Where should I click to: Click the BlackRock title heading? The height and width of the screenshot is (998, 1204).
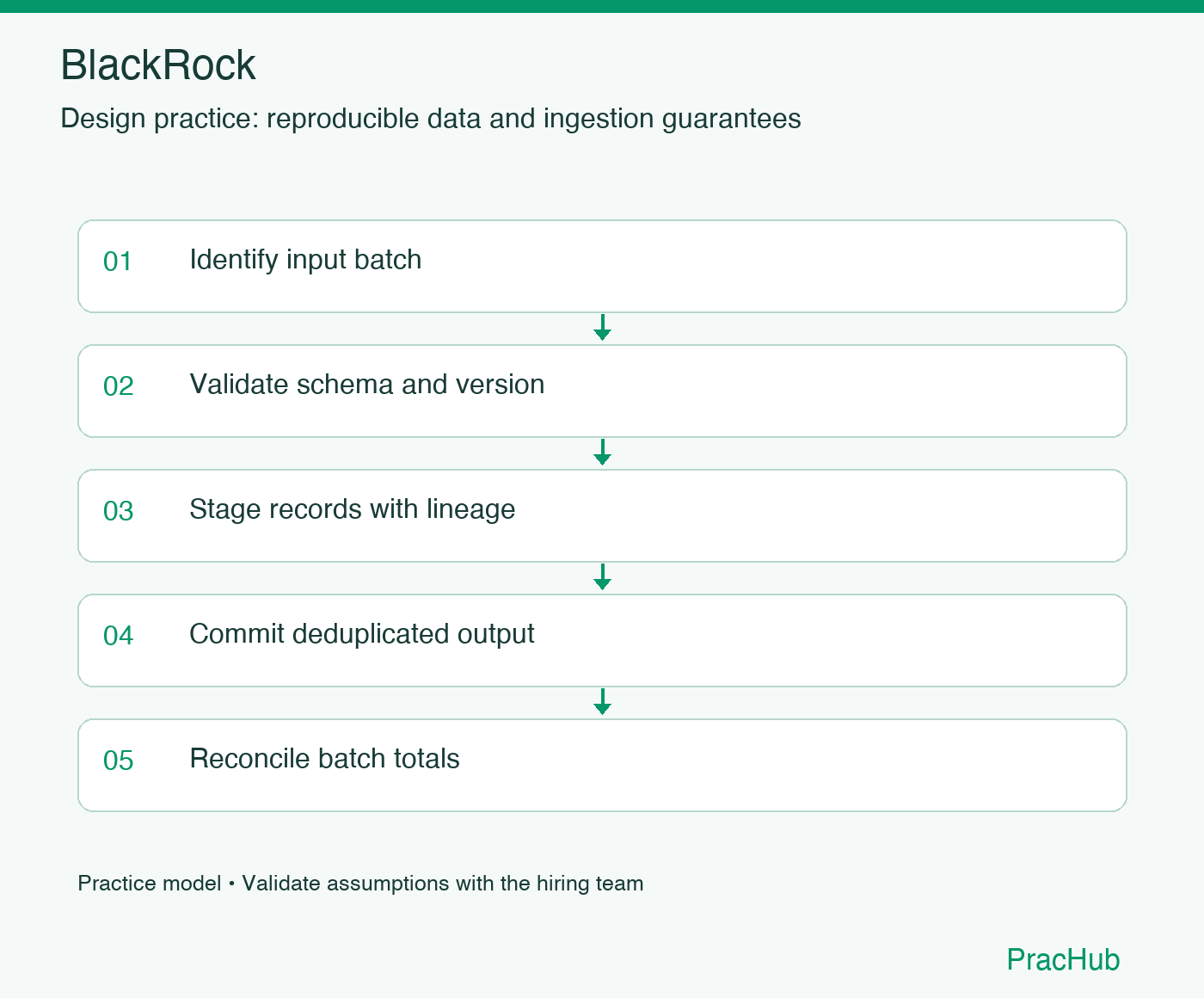click(158, 65)
